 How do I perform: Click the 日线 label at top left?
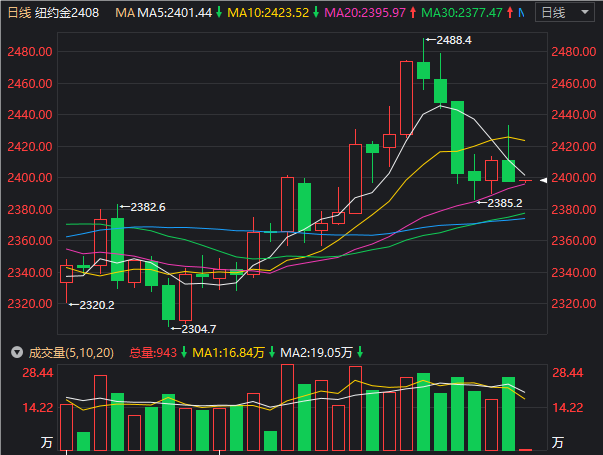18,13
